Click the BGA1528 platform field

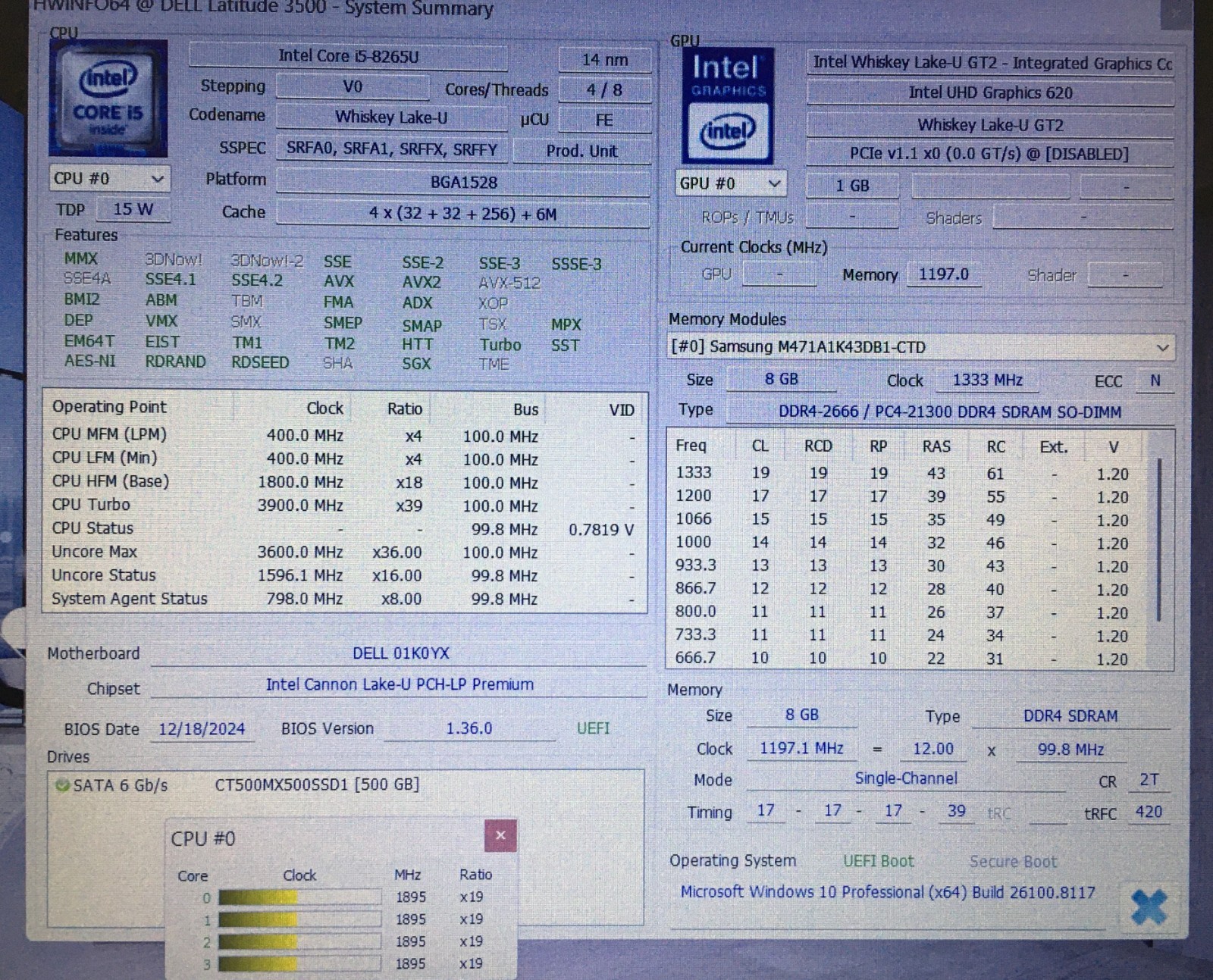click(x=463, y=183)
